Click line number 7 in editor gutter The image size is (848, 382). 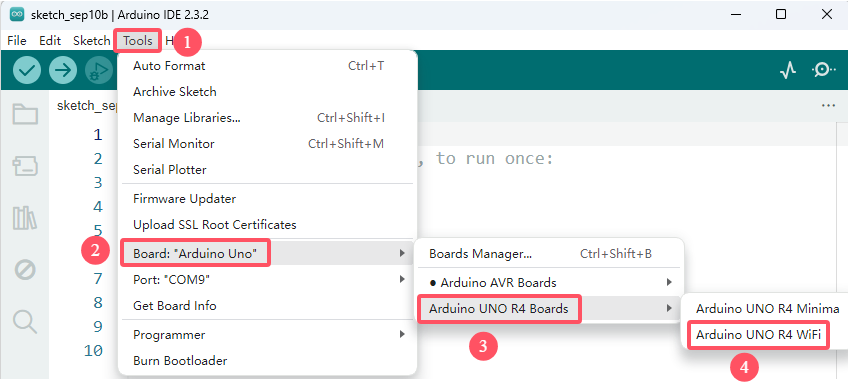pyautogui.click(x=97, y=279)
